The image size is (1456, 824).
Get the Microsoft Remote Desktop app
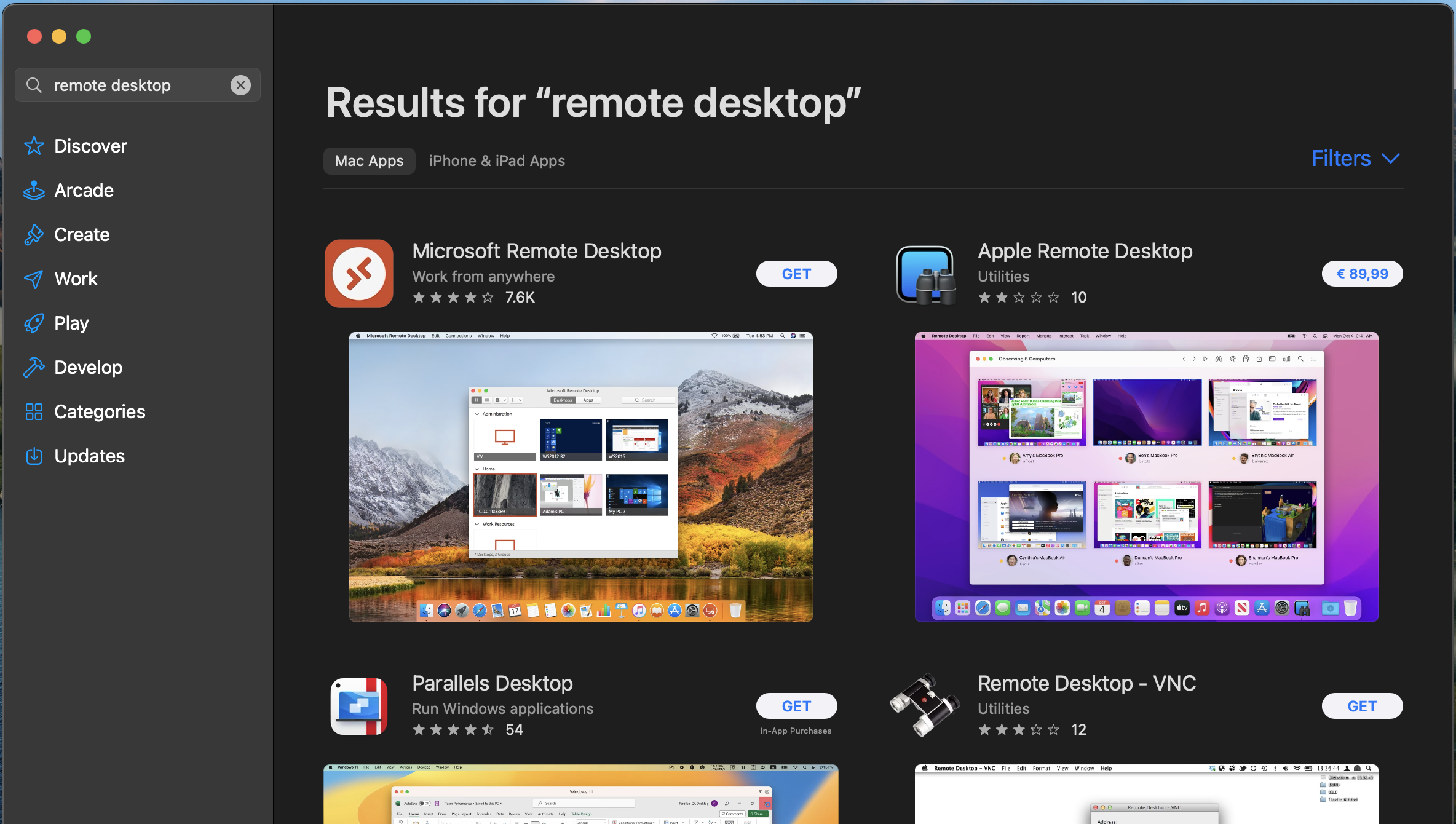pos(796,273)
